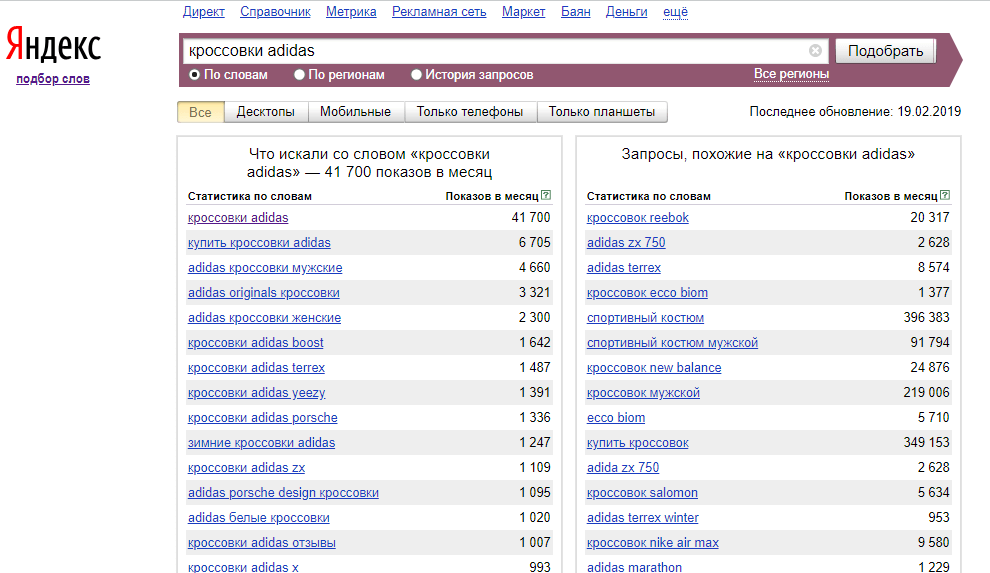Open the 'Все регионы' region selector

coord(791,74)
